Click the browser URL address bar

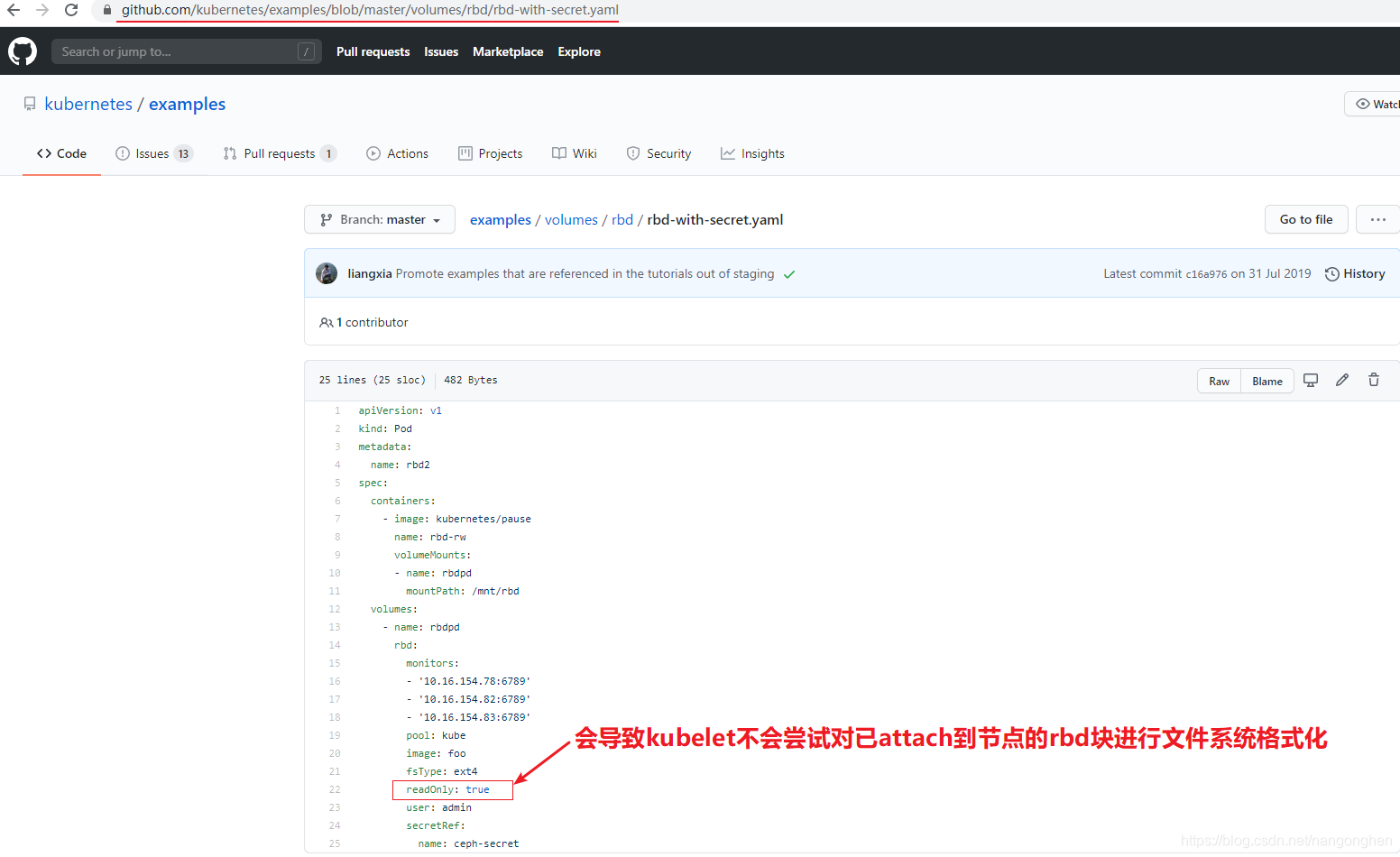coord(370,10)
